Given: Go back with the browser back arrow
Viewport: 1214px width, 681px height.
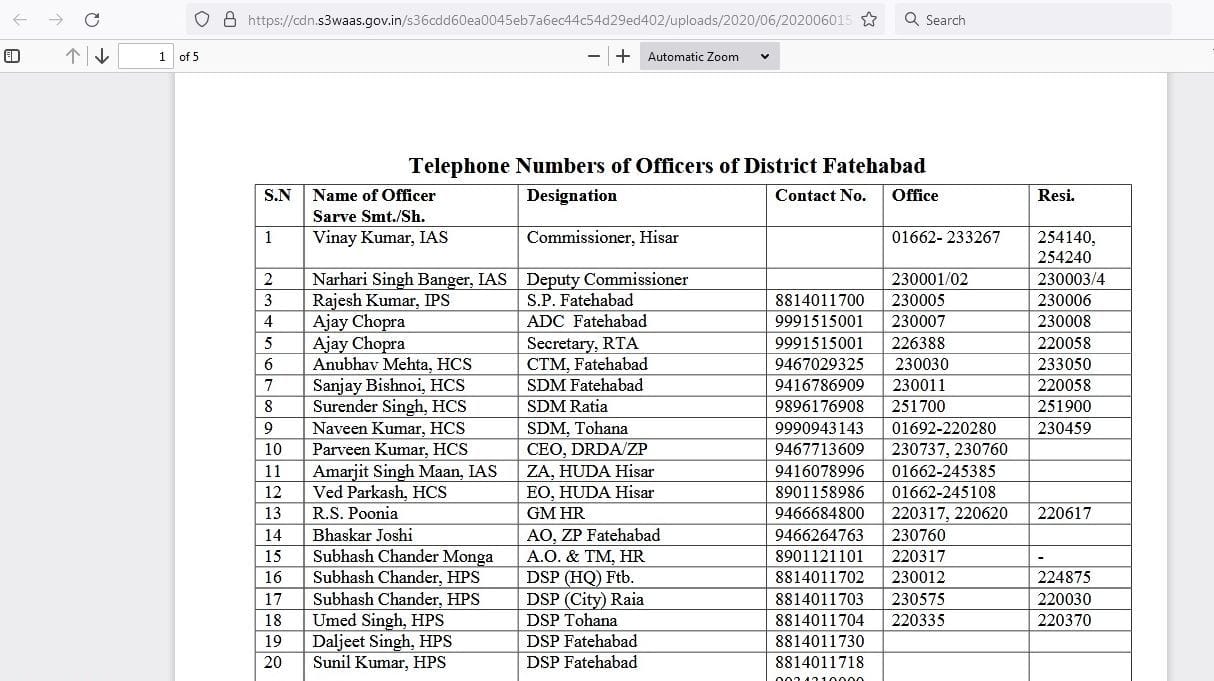Looking at the screenshot, I should (x=21, y=19).
